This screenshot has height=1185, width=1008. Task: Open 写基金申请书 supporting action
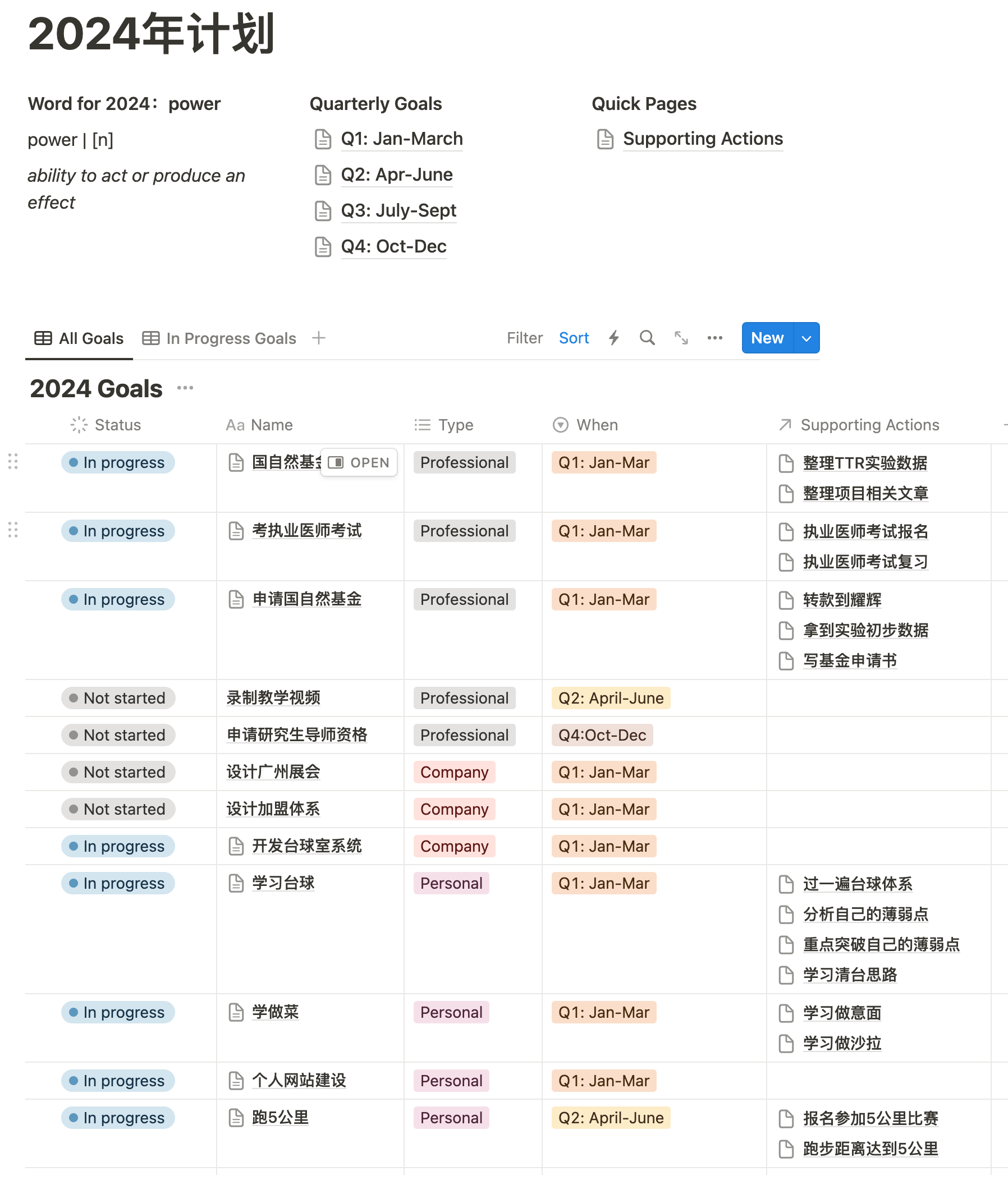(850, 661)
